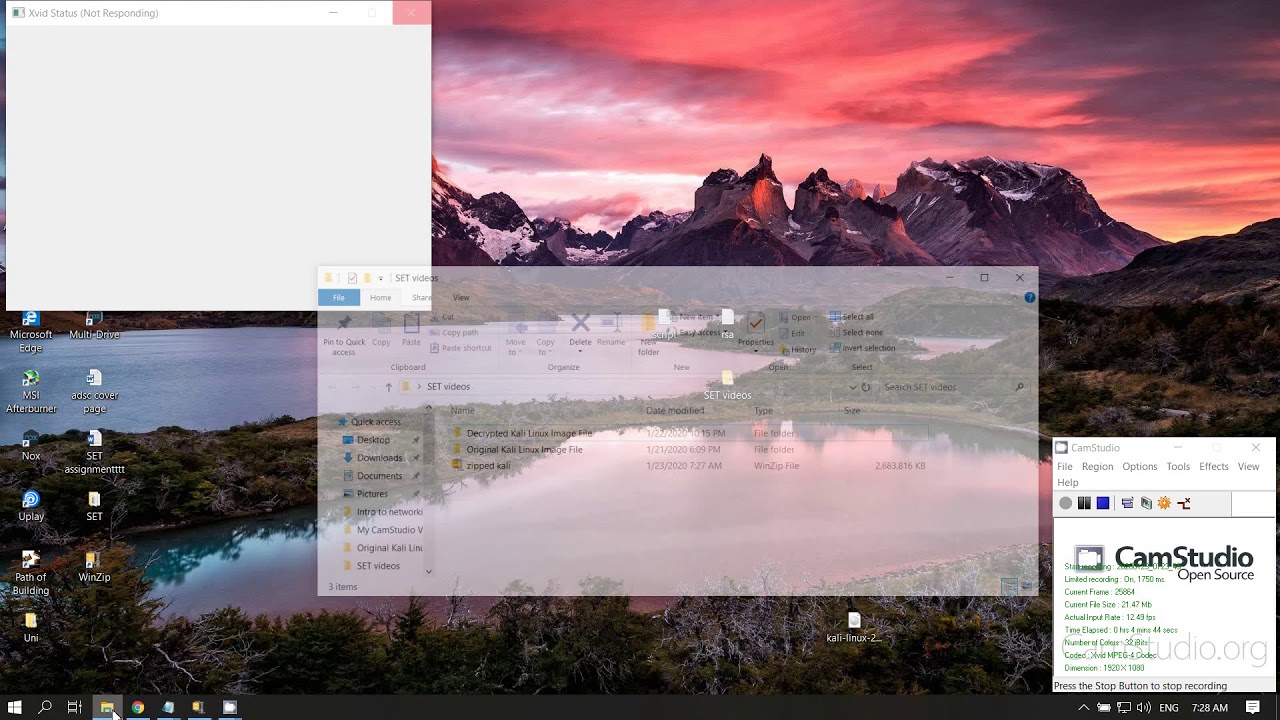1280x720 pixels.
Task: Open Task View on the taskbar
Action: click(x=74, y=707)
